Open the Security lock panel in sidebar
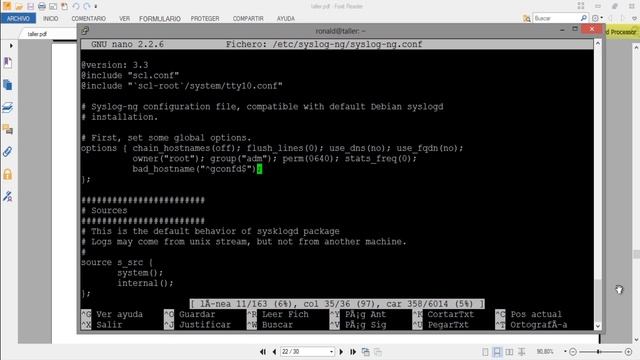The image size is (640, 360). tap(8, 174)
